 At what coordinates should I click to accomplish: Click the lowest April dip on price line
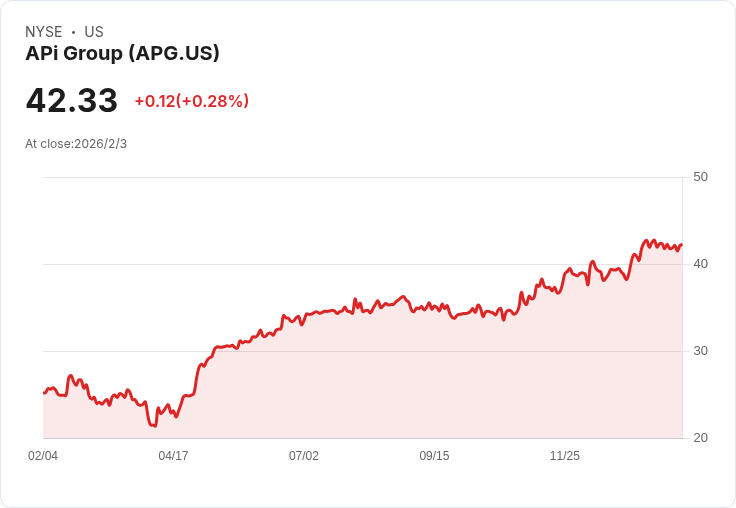point(153,426)
